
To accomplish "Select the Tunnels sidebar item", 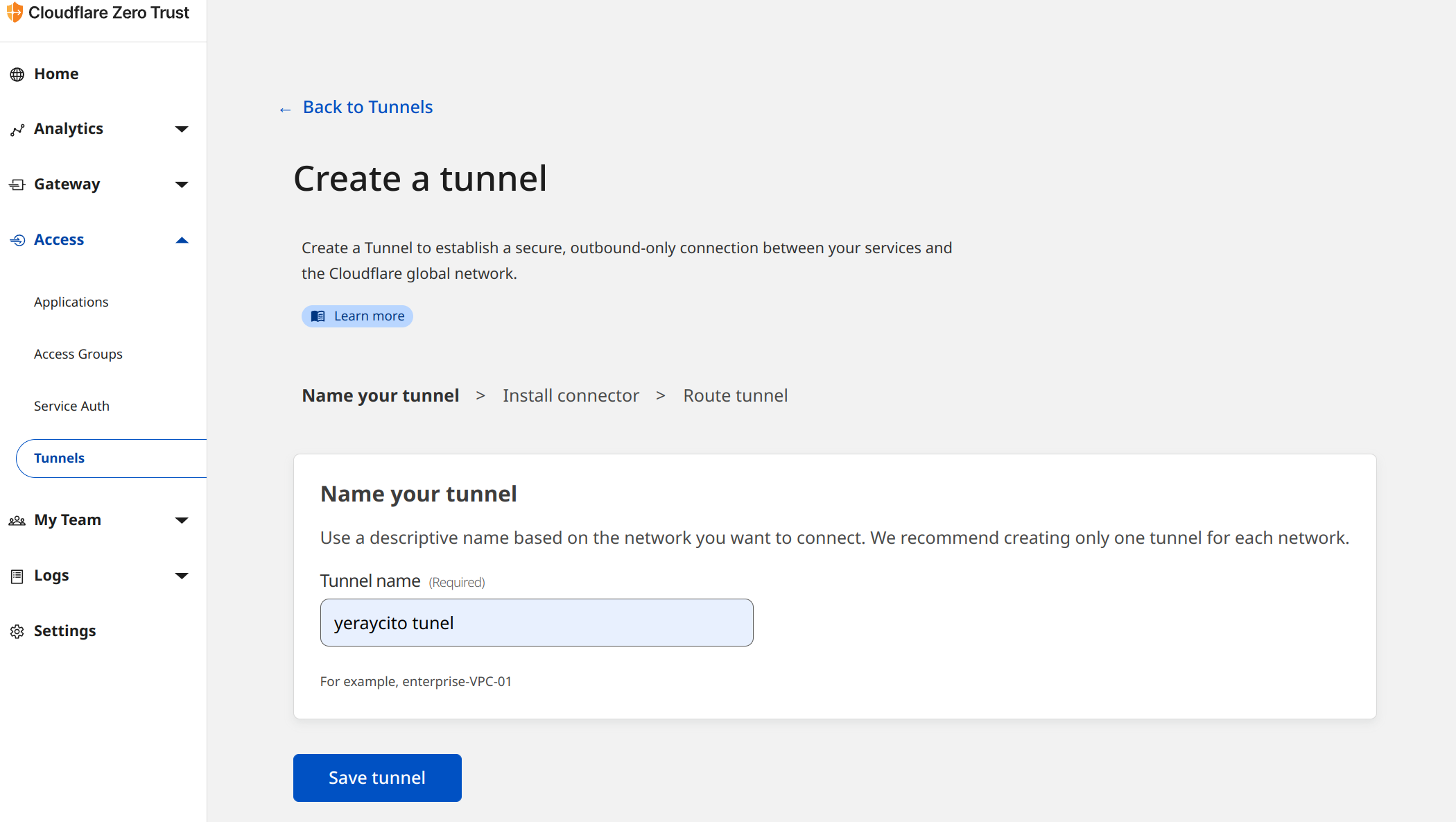I will pos(60,458).
